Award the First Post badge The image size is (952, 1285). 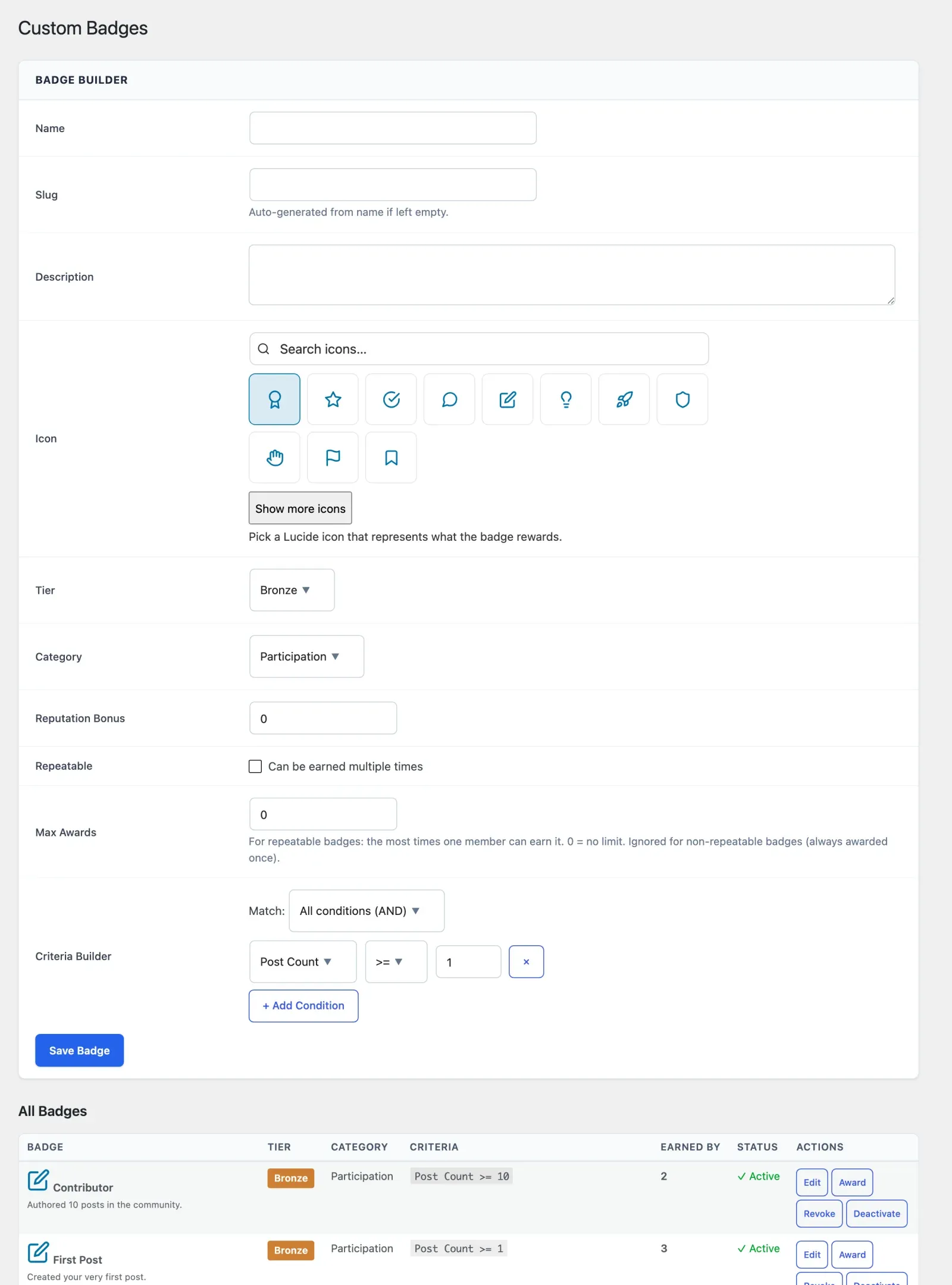coord(852,1255)
